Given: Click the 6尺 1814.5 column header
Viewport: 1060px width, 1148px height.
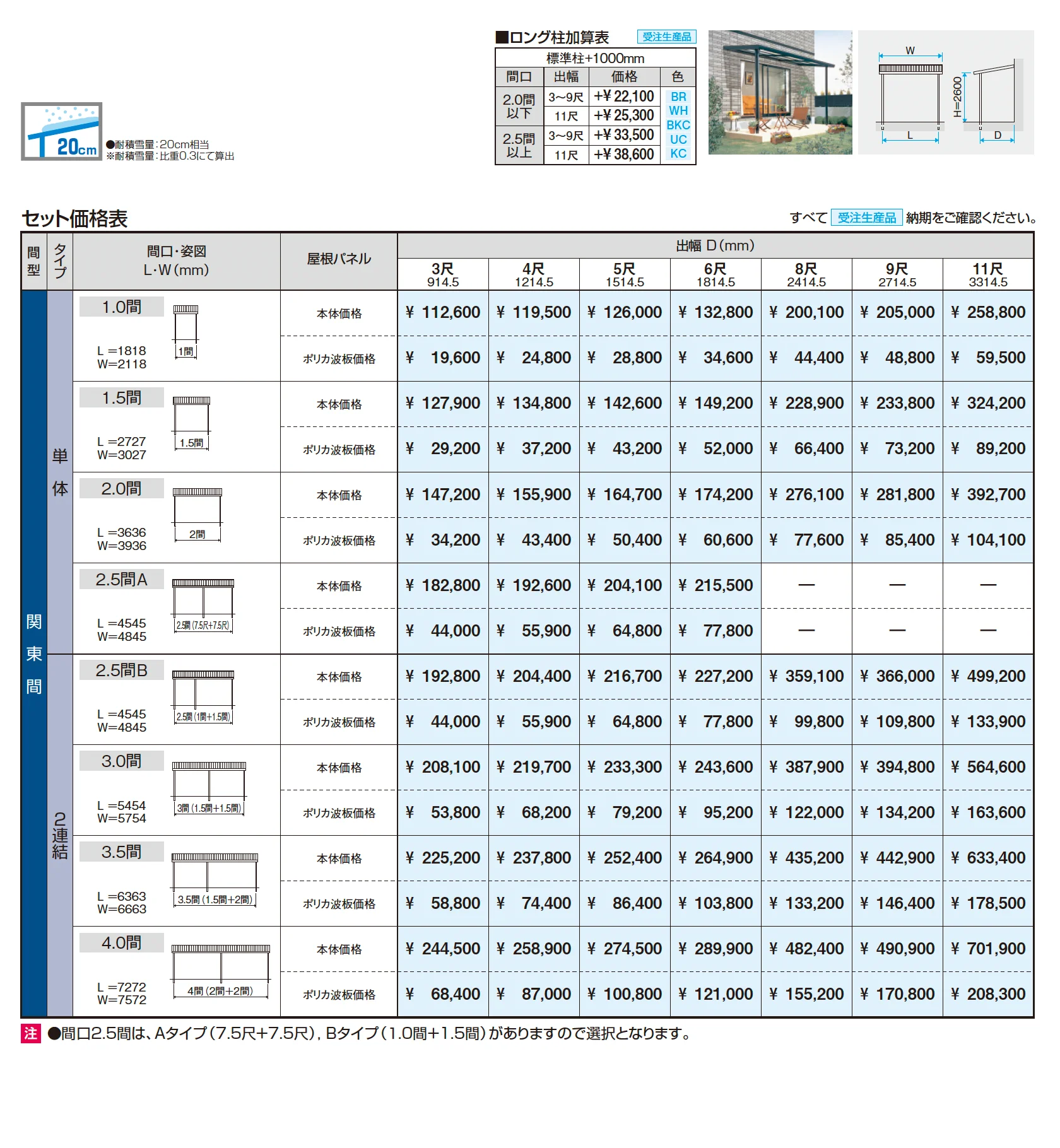Looking at the screenshot, I should point(715,275).
